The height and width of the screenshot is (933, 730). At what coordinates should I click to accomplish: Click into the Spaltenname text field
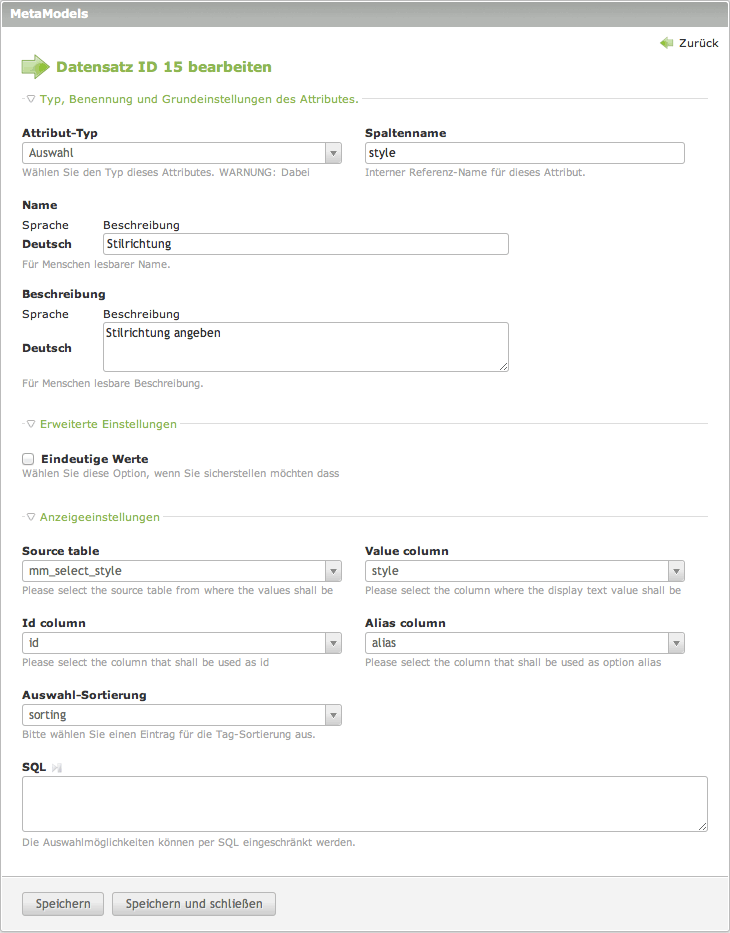point(525,153)
